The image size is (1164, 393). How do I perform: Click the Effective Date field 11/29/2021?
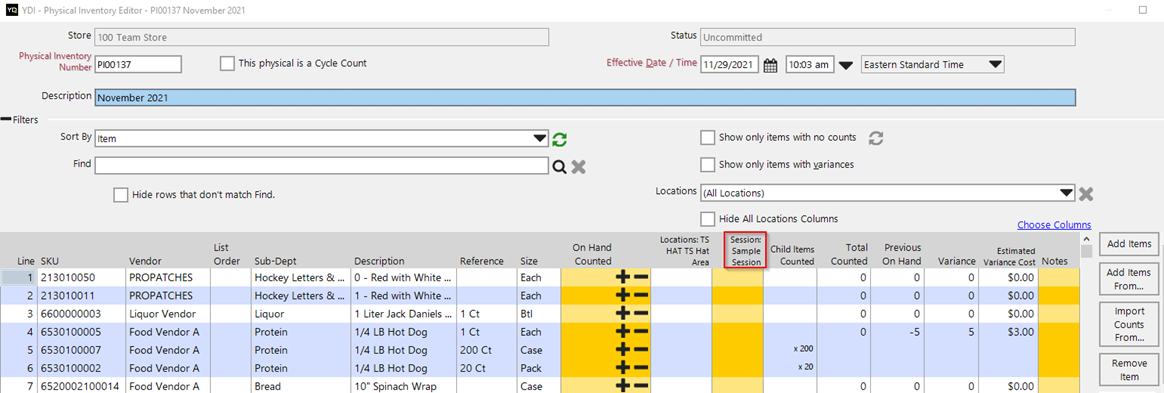pyautogui.click(x=730, y=65)
